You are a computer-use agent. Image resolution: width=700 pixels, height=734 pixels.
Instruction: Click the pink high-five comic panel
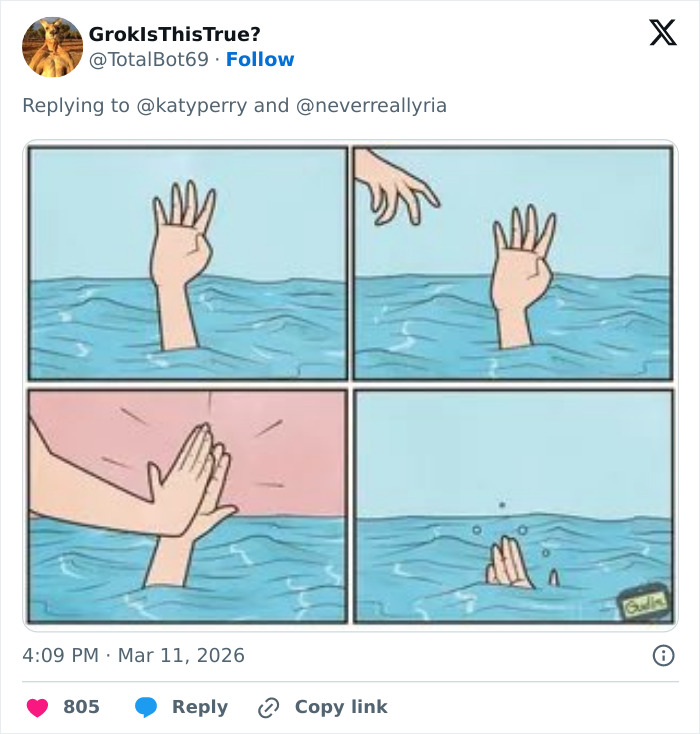click(x=188, y=506)
